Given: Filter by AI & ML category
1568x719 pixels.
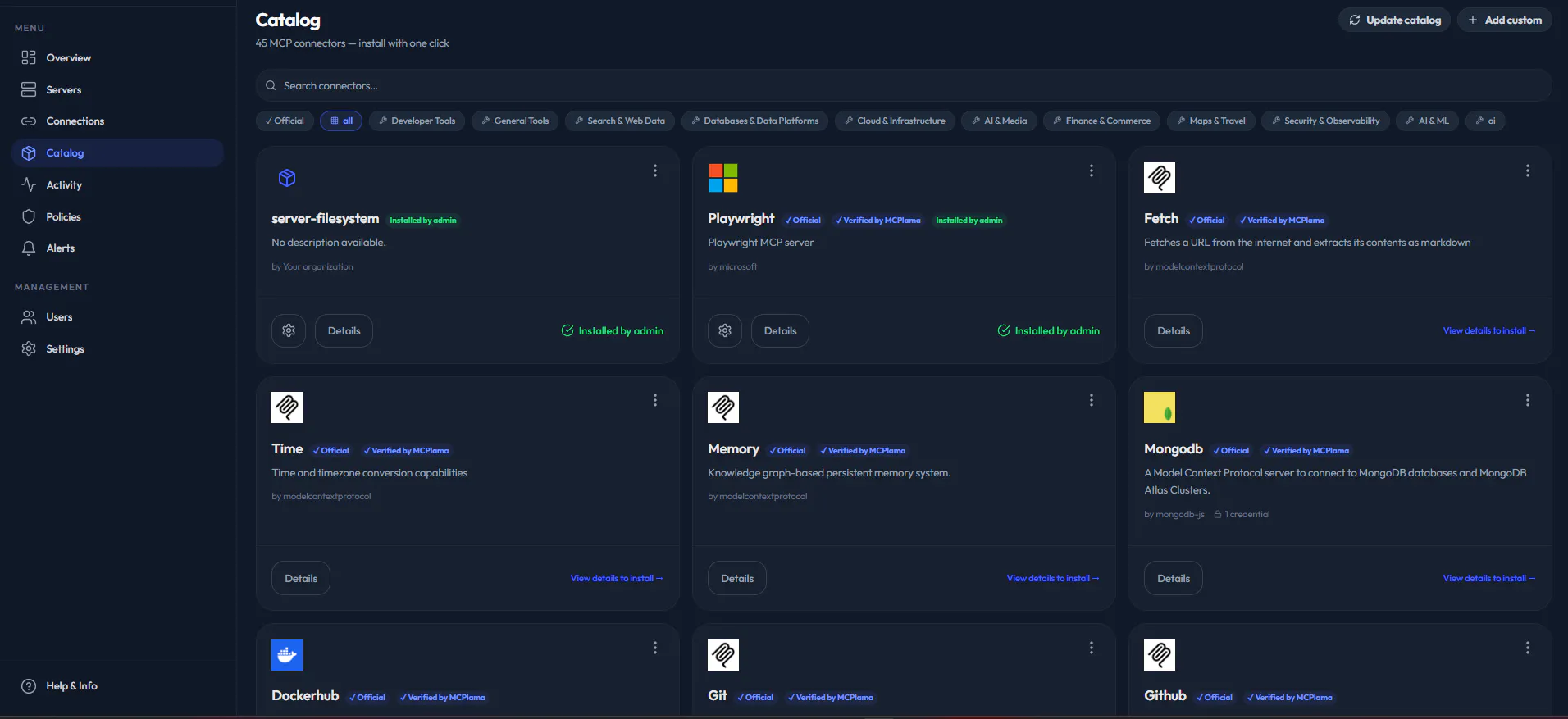Looking at the screenshot, I should coord(1428,121).
